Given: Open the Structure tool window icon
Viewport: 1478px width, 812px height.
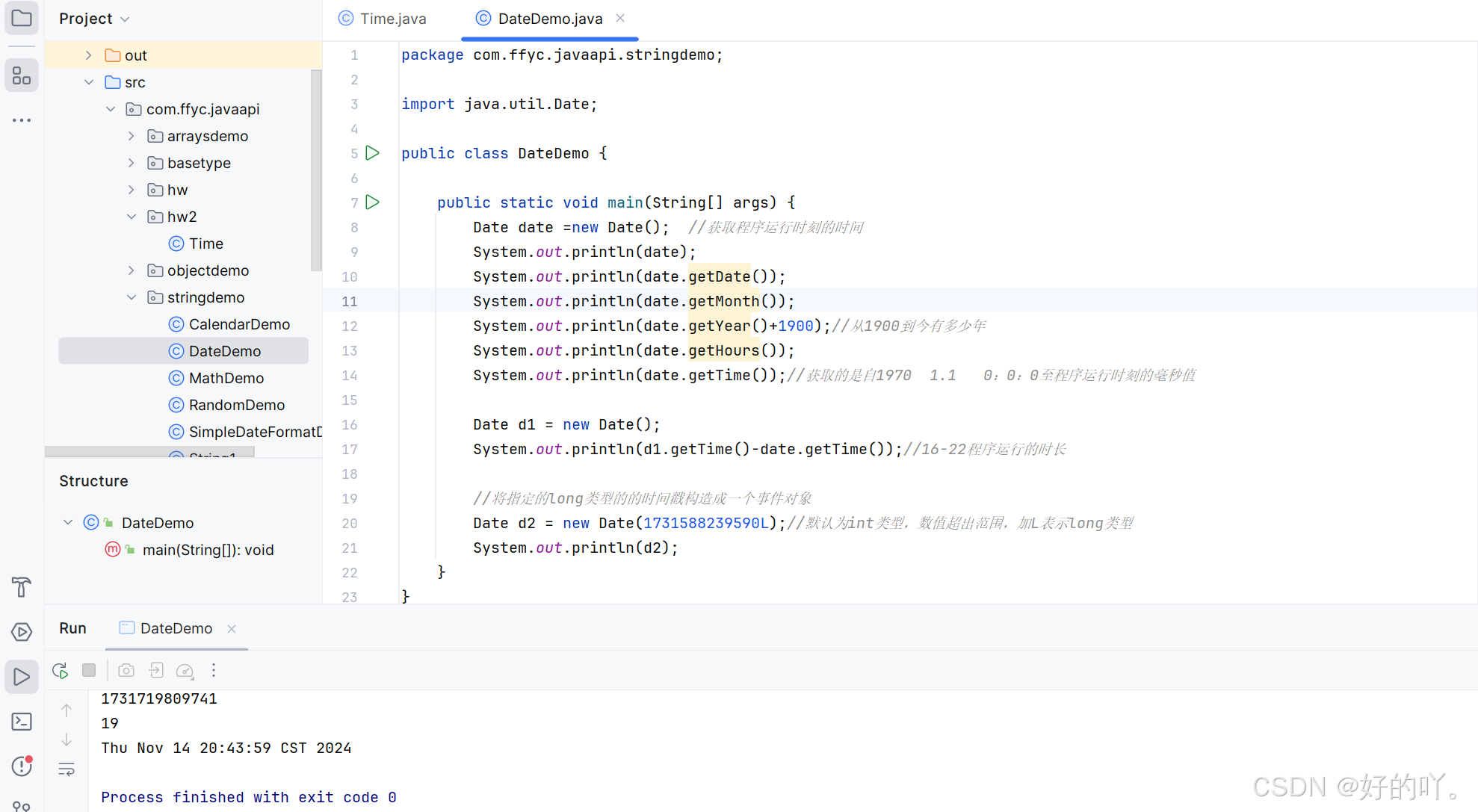Looking at the screenshot, I should tap(22, 75).
